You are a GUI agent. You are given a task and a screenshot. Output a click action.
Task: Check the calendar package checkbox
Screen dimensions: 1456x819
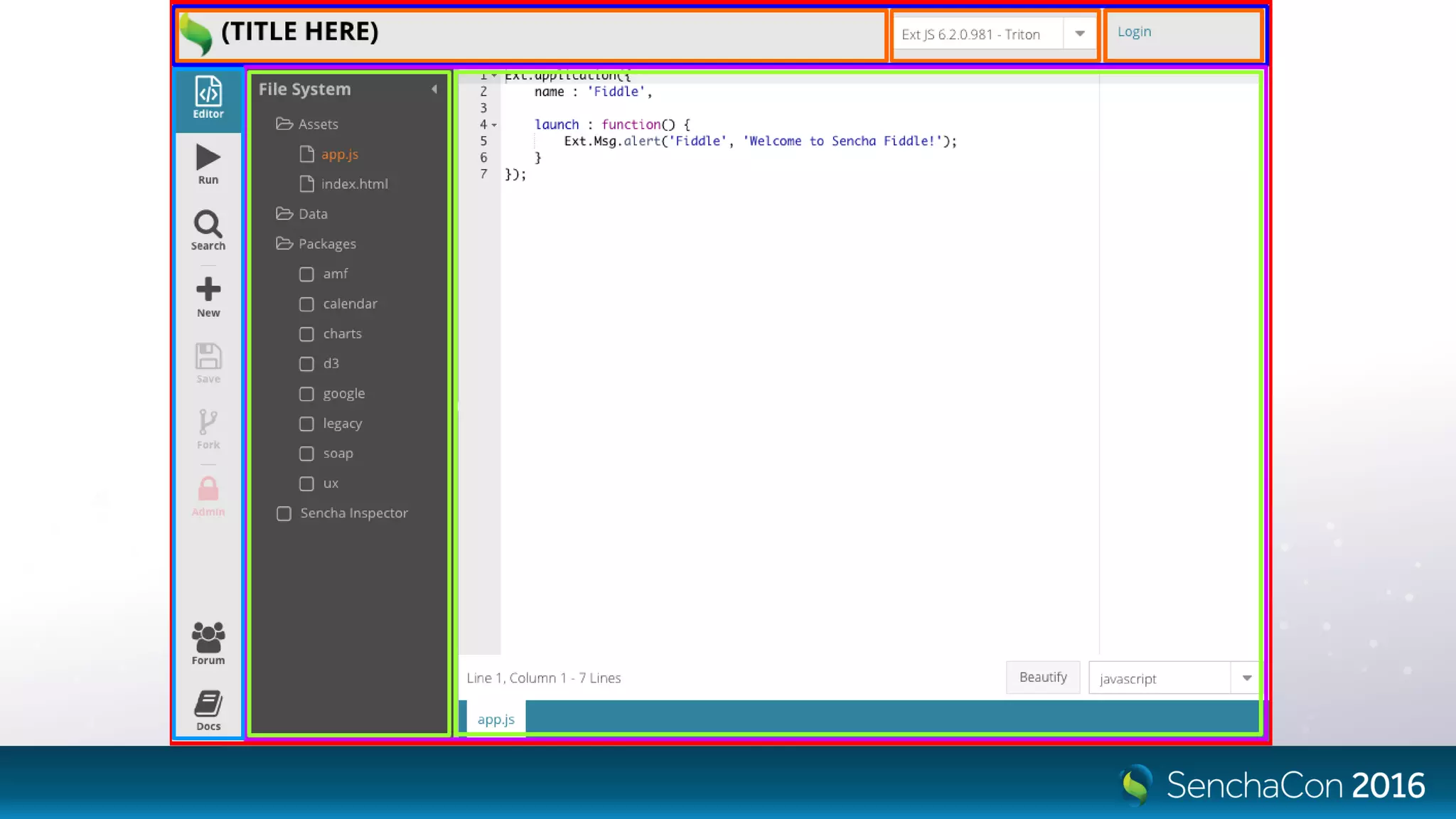click(x=306, y=304)
